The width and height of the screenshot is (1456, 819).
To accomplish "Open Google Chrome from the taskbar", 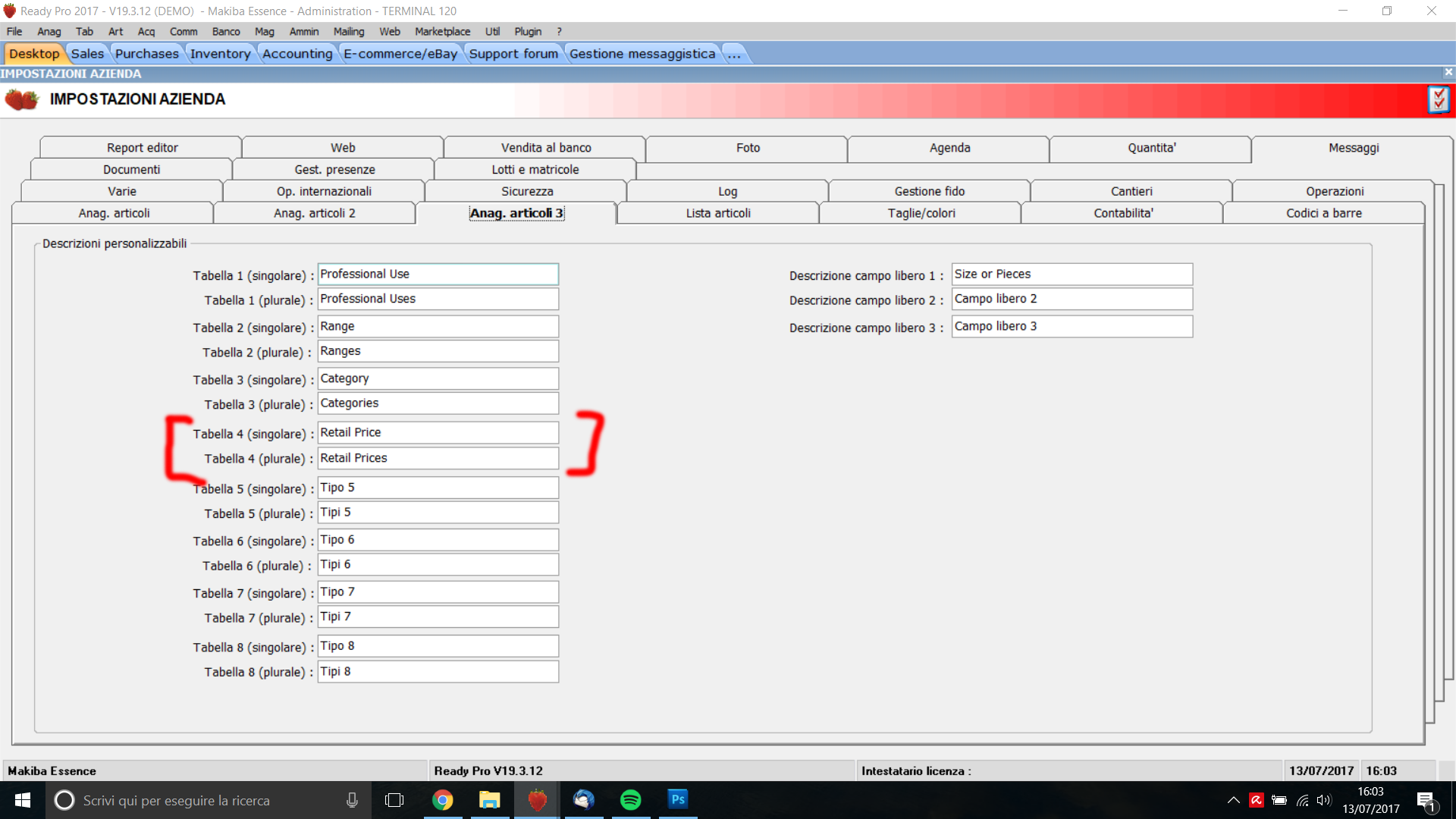I will click(442, 800).
